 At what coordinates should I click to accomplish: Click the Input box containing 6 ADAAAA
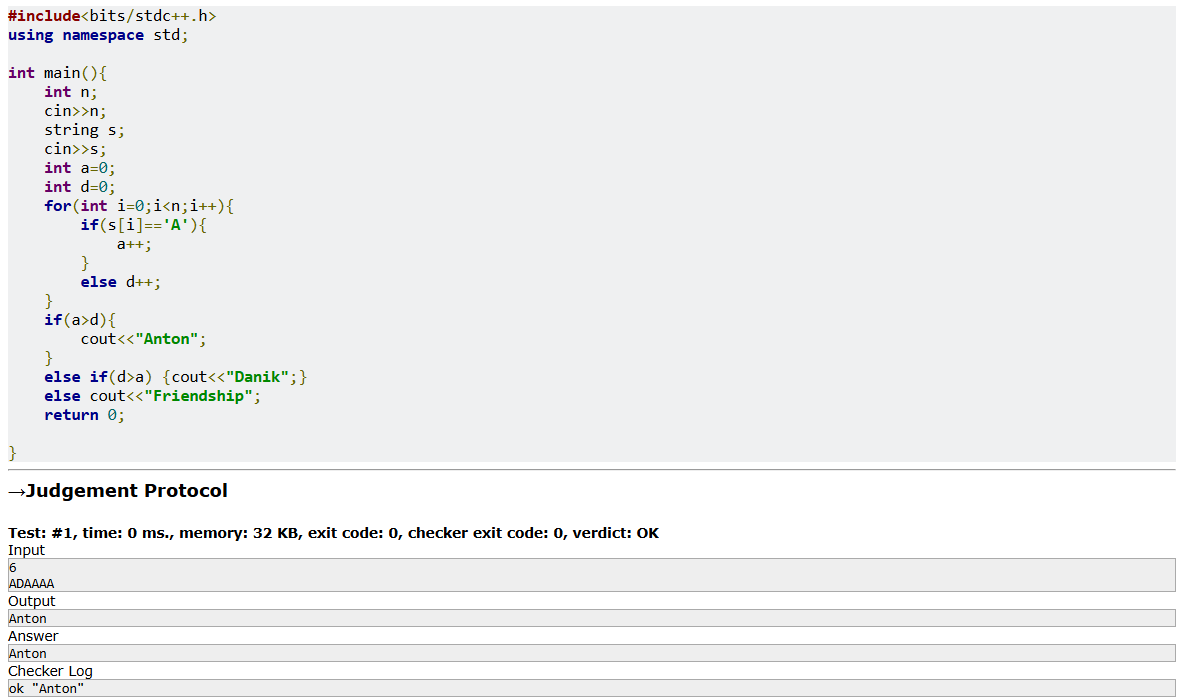click(592, 575)
